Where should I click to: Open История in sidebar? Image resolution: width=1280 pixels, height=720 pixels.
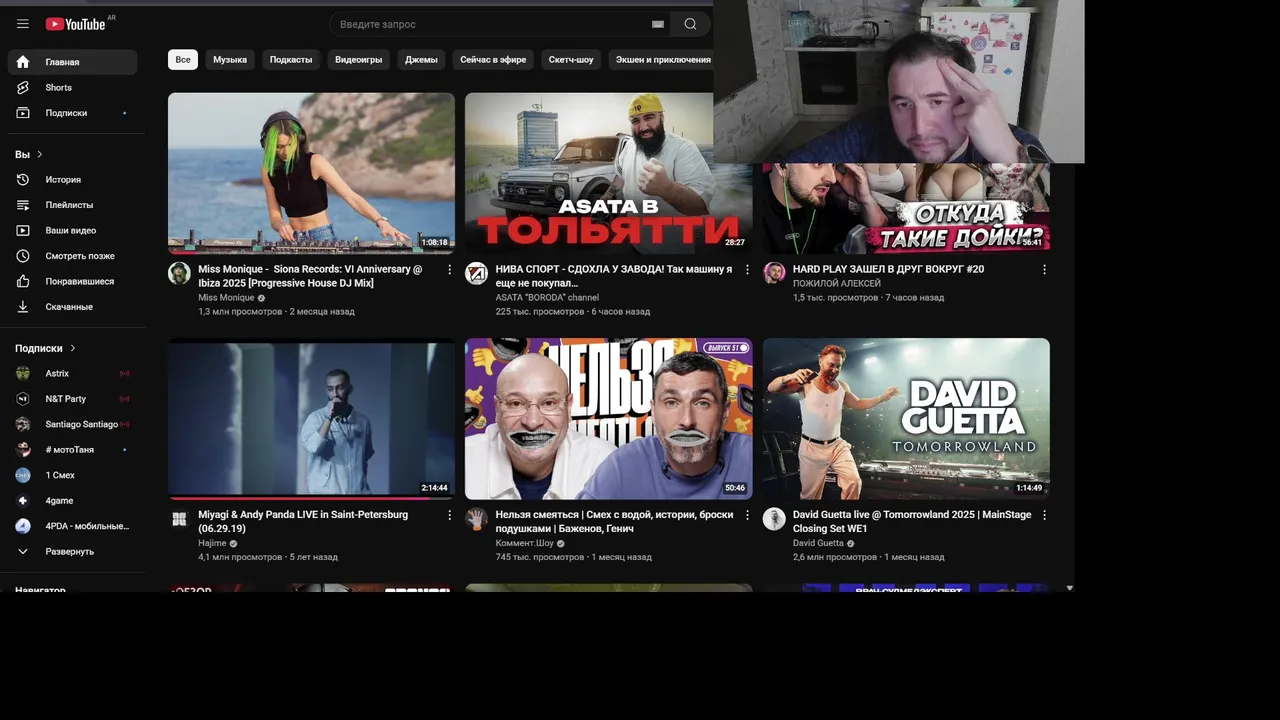72,180
